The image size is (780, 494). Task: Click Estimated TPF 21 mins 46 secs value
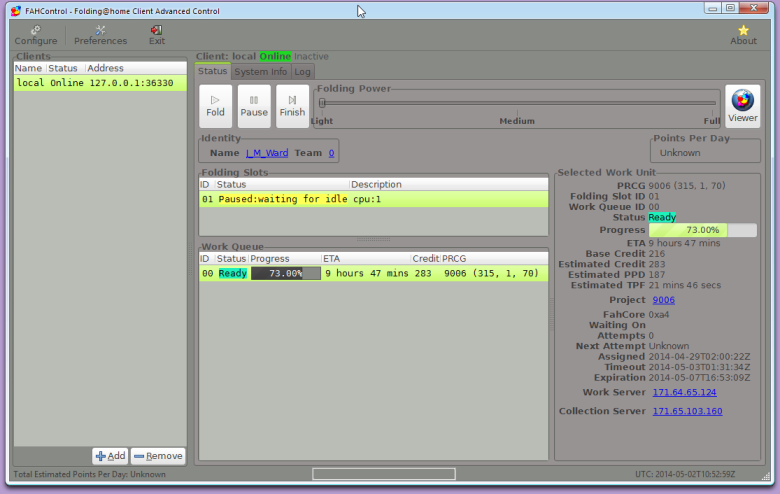tap(684, 285)
